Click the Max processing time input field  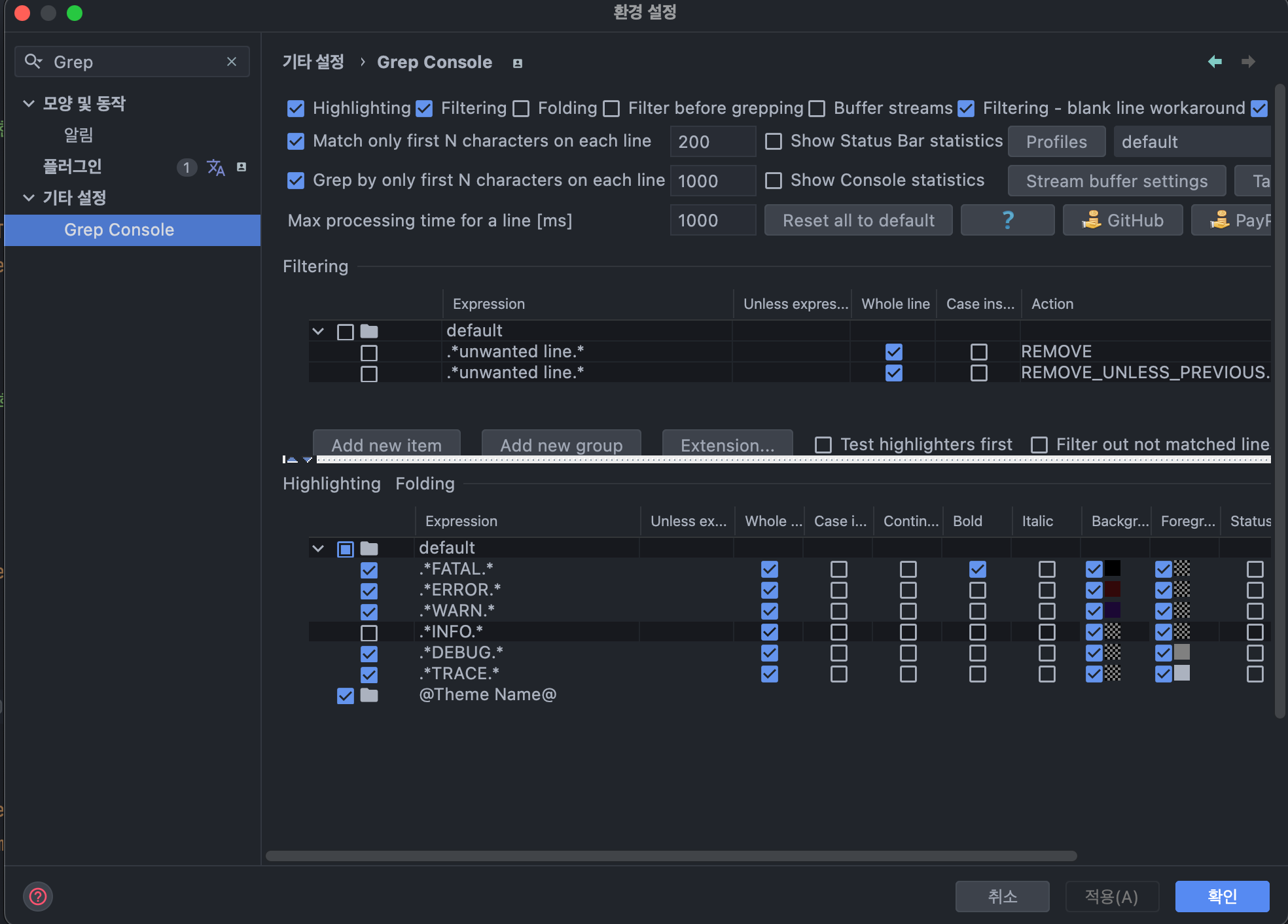pyautogui.click(x=712, y=221)
